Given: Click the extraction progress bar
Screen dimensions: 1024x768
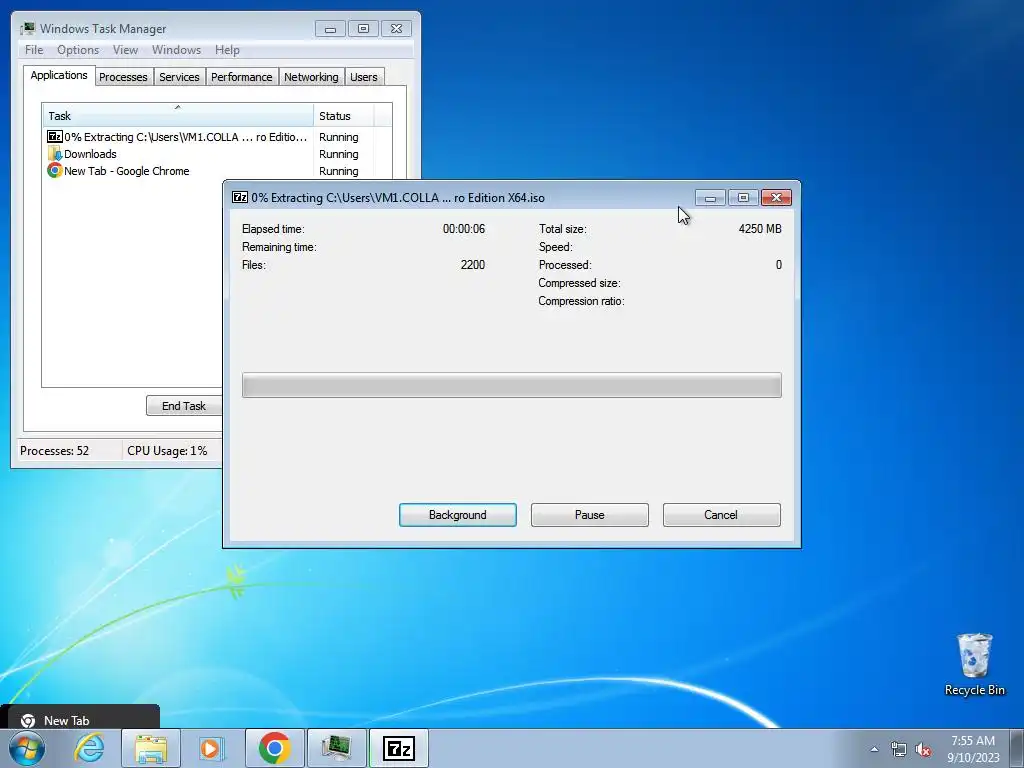Looking at the screenshot, I should [x=511, y=385].
